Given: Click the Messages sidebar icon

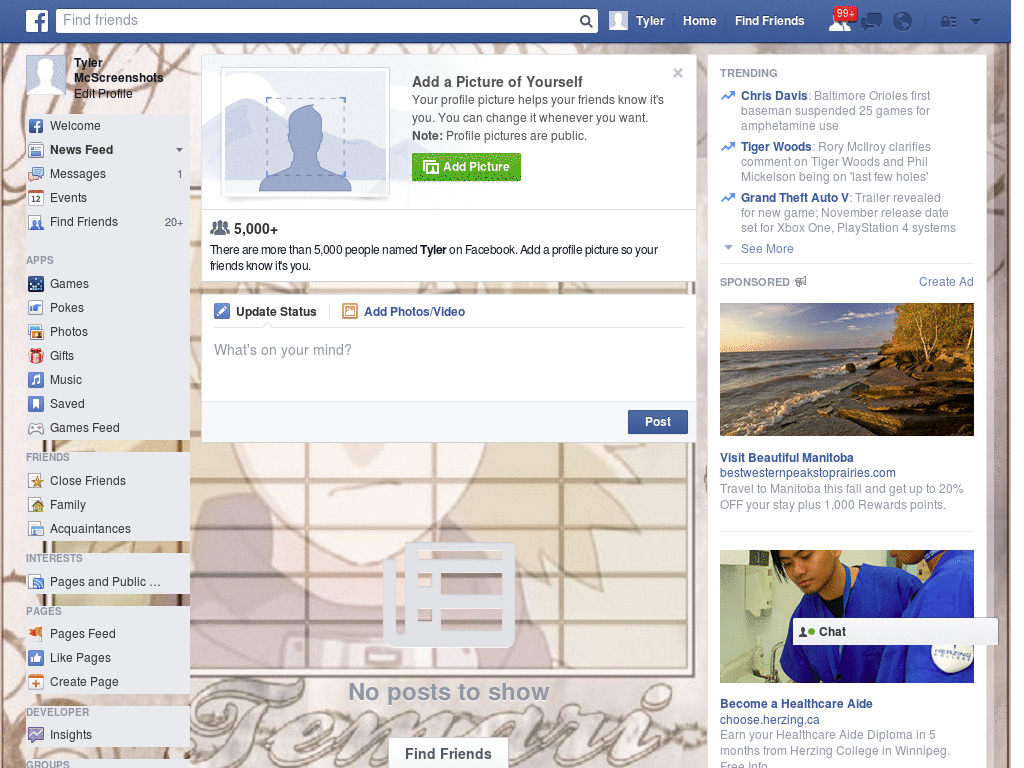Looking at the screenshot, I should 36,174.
